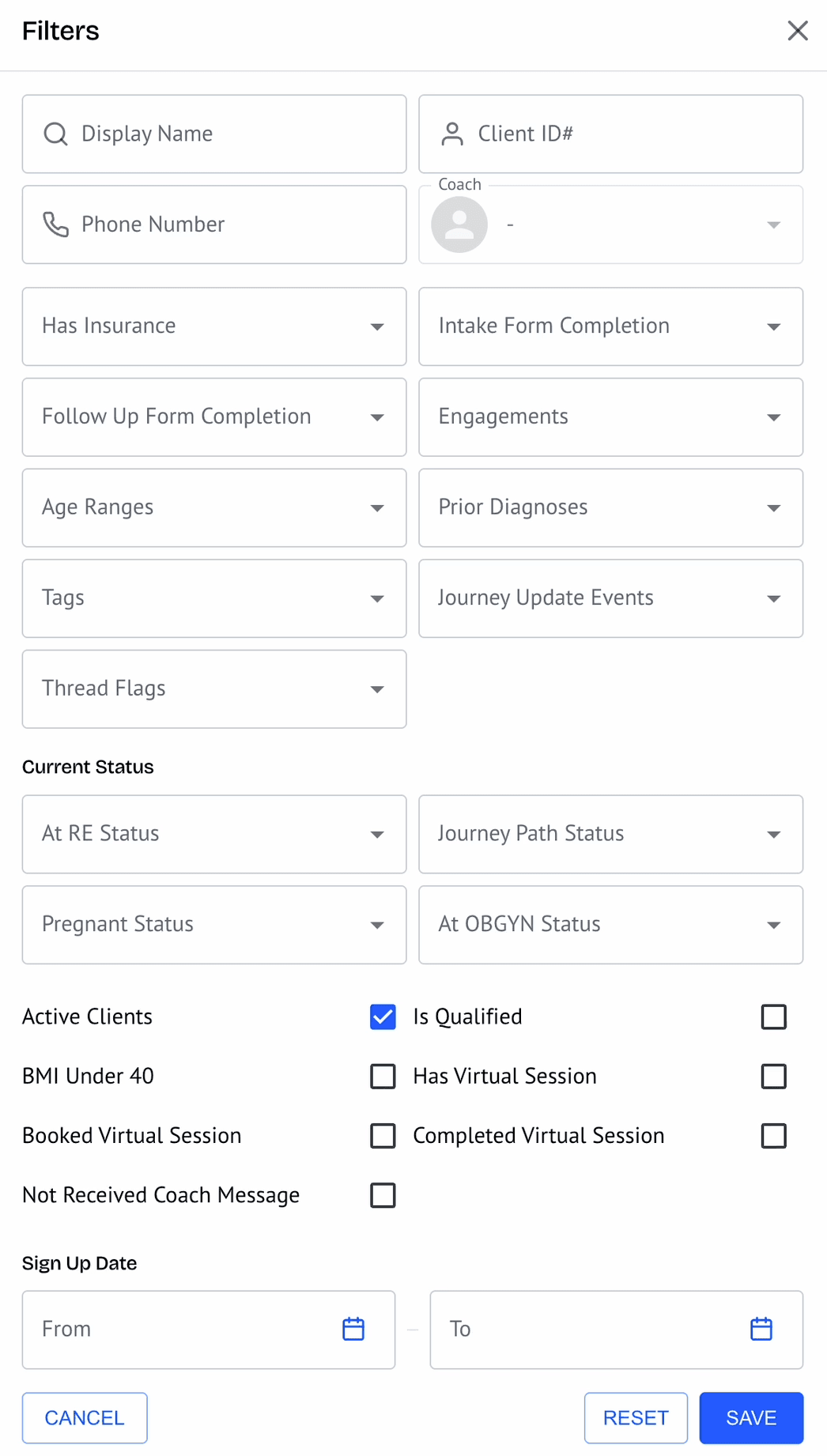Screen dimensions: 827x1456
Task: Click RESET to clear all filters
Action: pyautogui.click(x=636, y=1418)
